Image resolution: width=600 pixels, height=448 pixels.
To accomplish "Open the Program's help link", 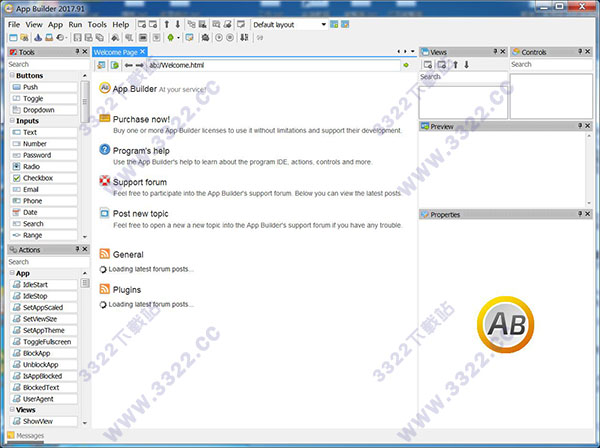I will coord(141,151).
